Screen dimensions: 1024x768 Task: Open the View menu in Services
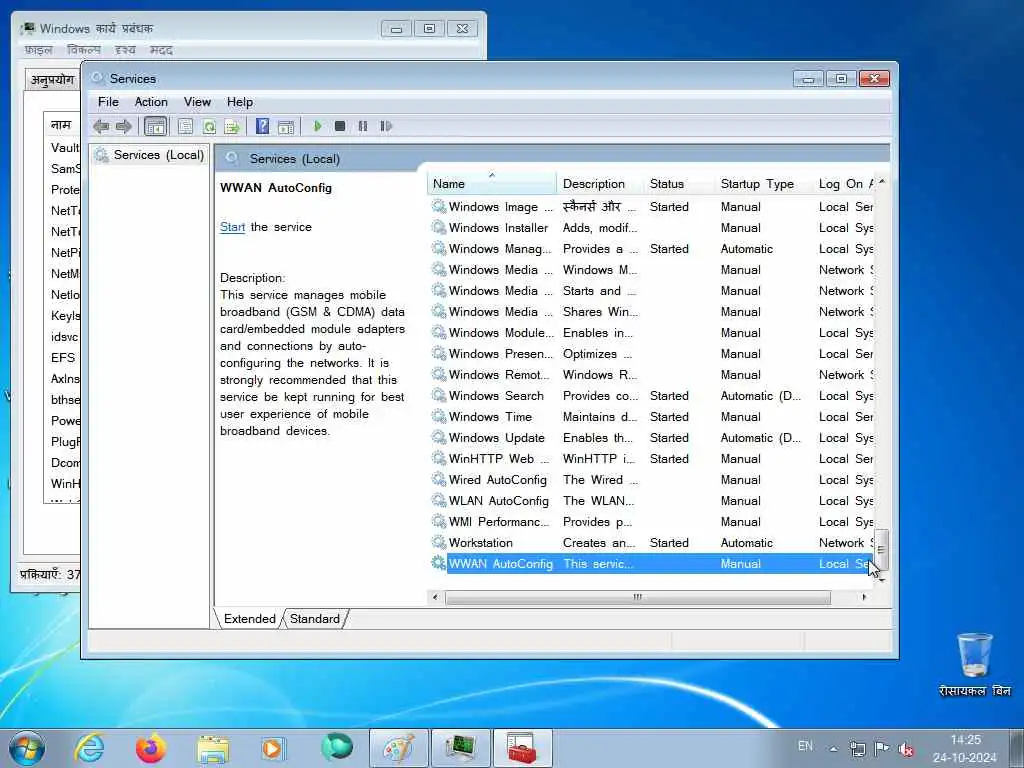tap(197, 102)
